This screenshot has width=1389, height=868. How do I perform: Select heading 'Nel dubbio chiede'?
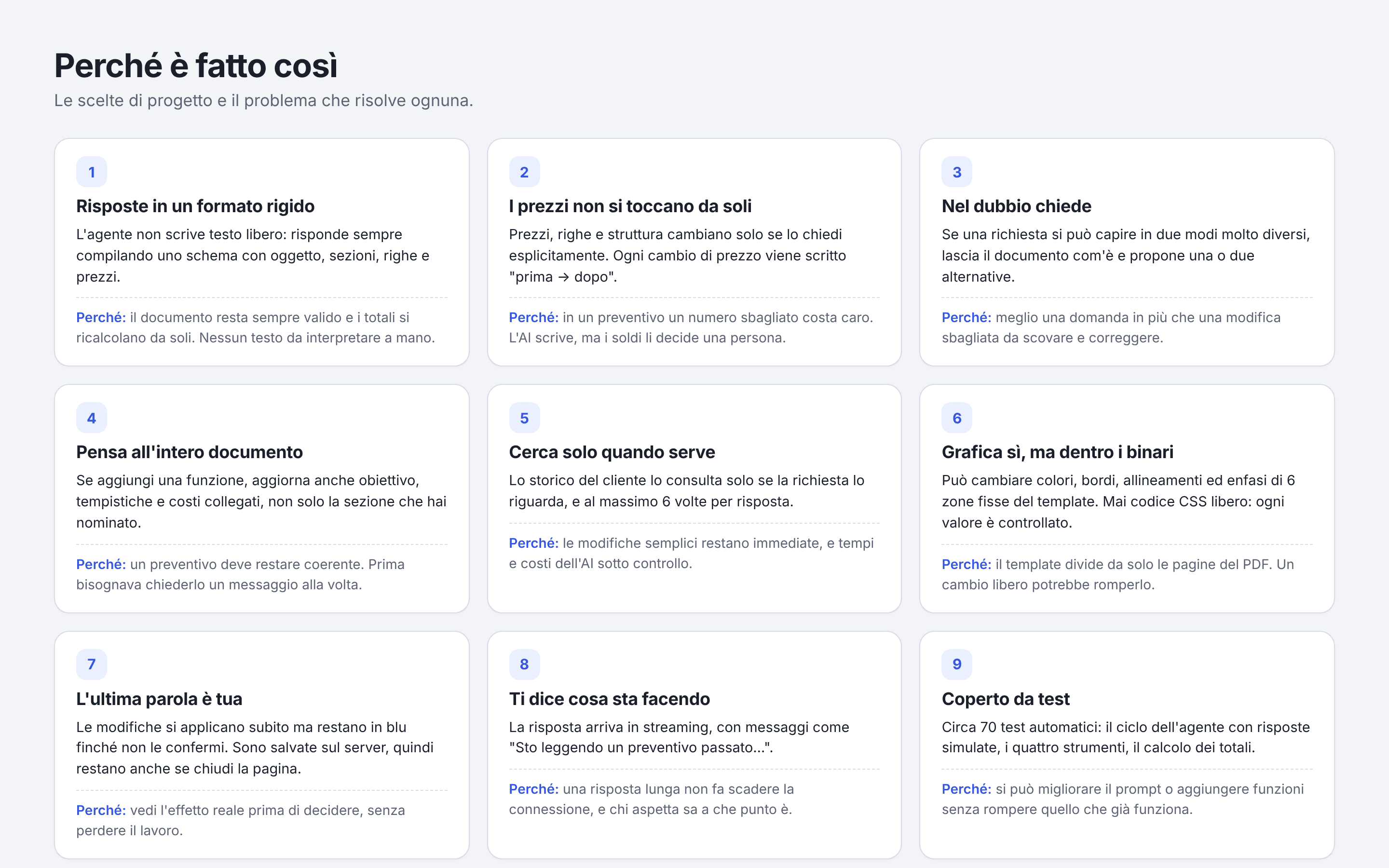point(1017,206)
